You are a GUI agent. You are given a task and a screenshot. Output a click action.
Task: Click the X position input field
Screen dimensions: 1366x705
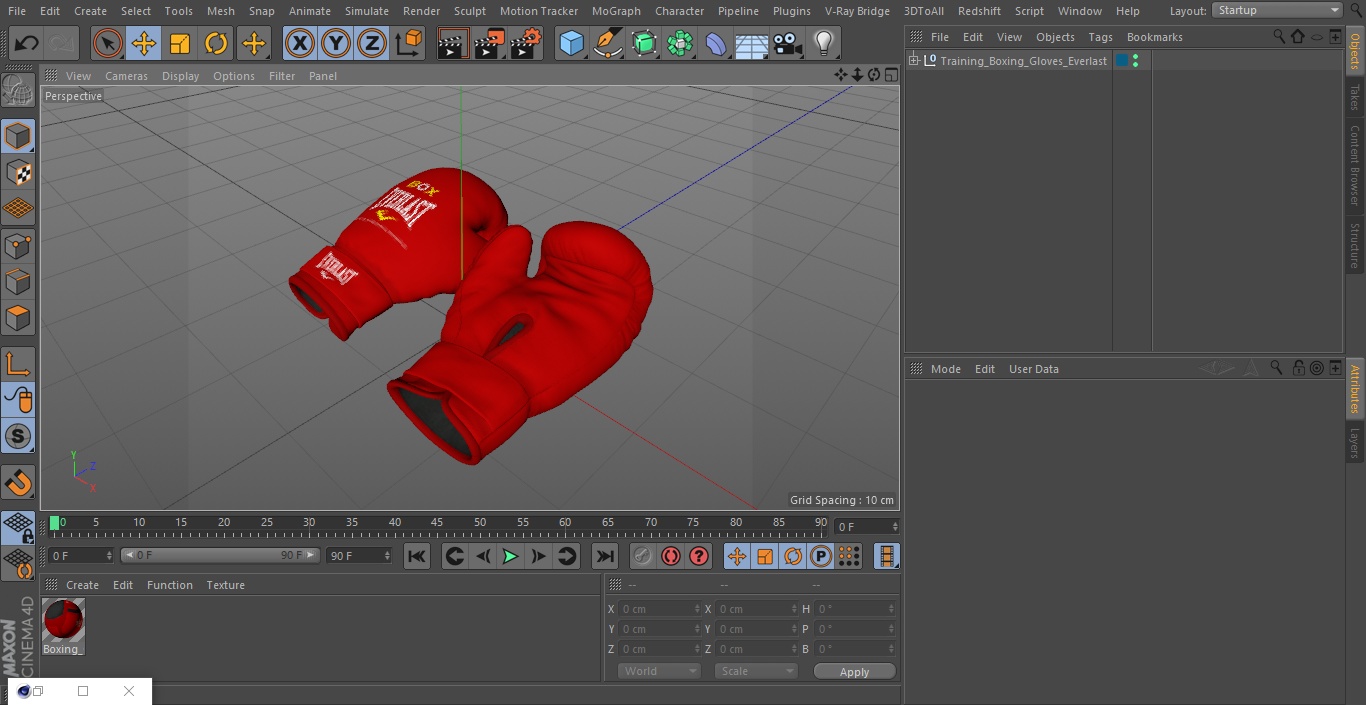click(659, 609)
